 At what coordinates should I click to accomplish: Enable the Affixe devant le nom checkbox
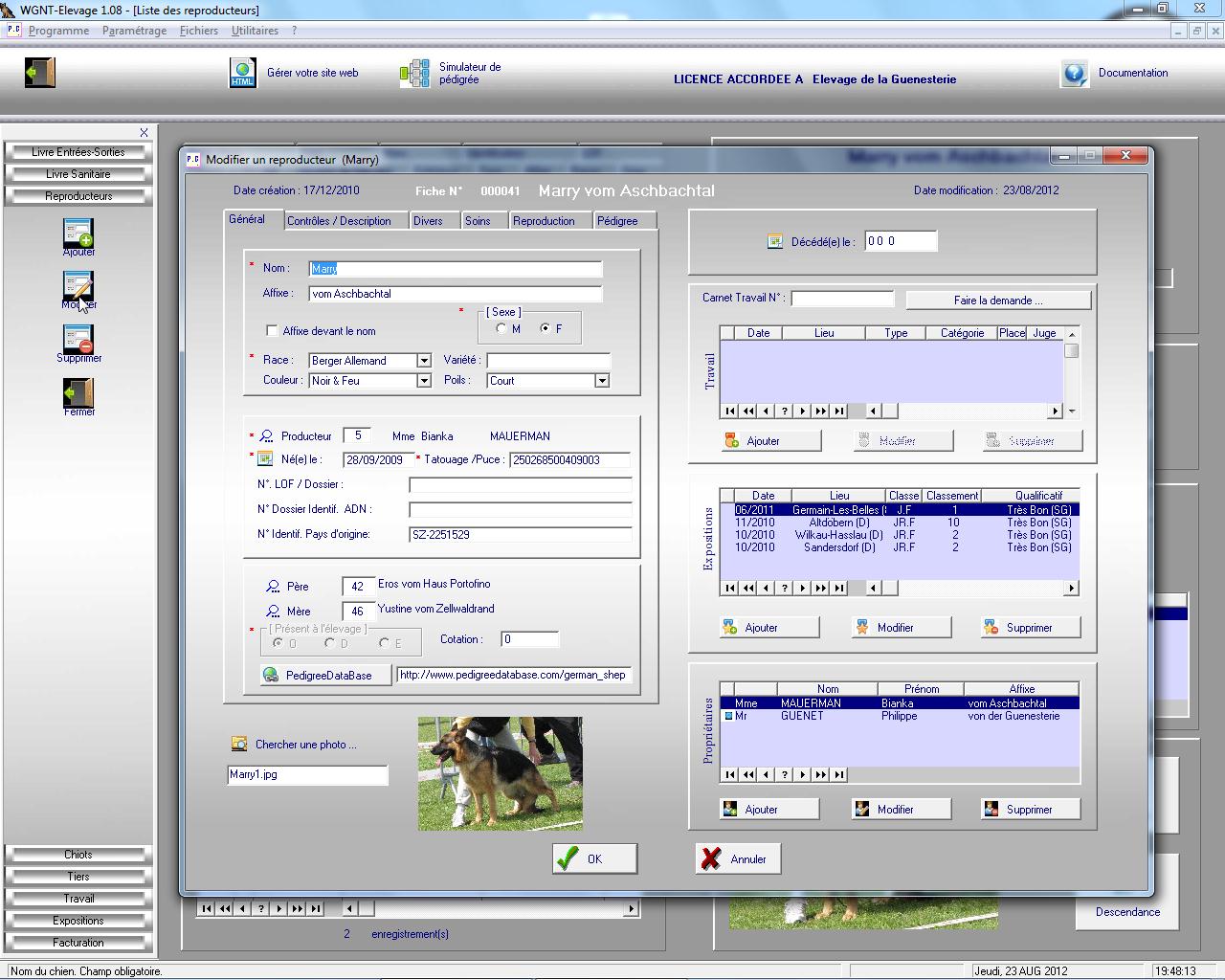[272, 331]
